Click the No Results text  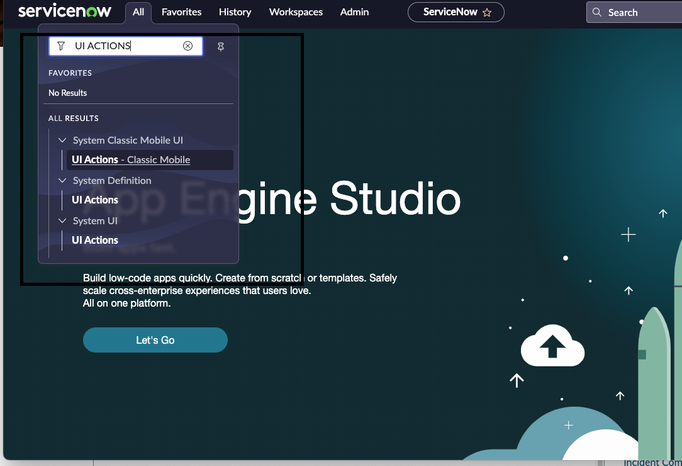pyautogui.click(x=67, y=93)
